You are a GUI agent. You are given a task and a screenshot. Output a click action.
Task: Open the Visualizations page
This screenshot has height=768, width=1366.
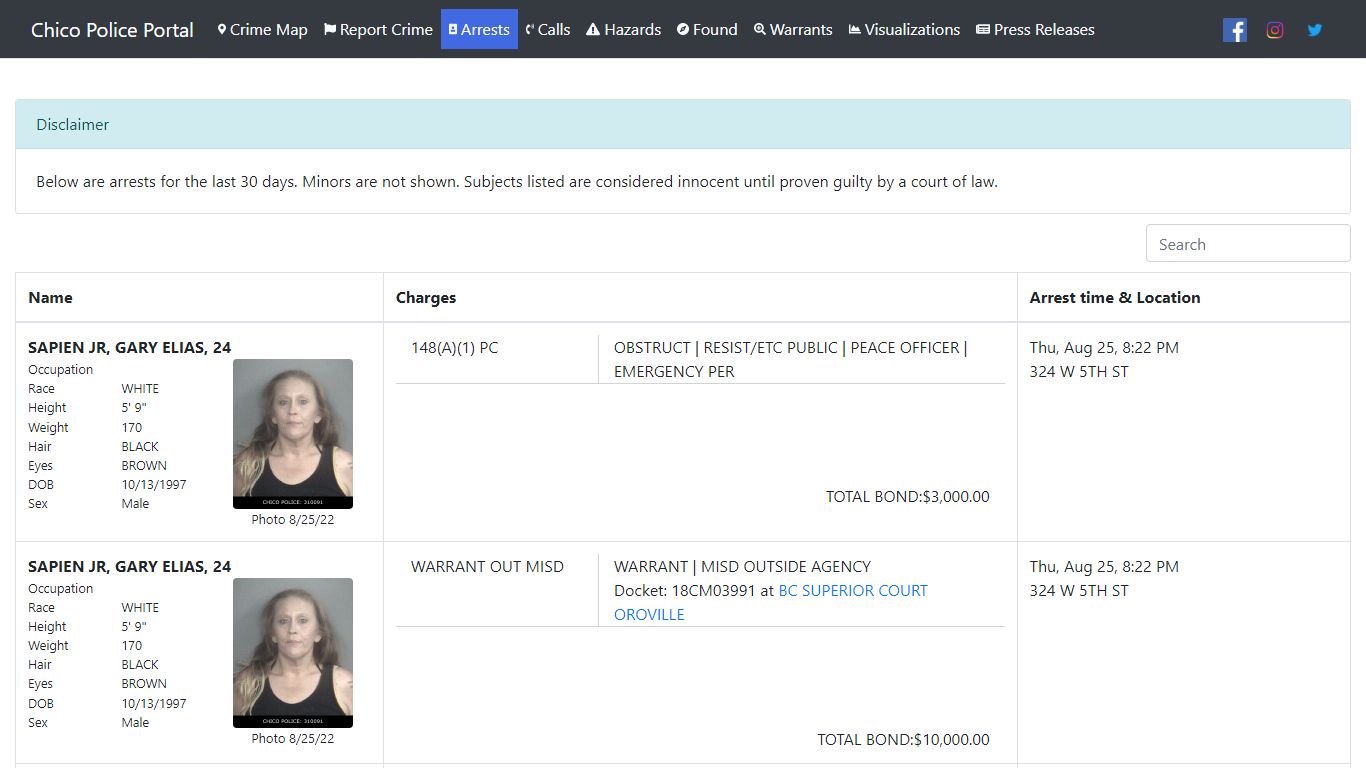point(904,29)
